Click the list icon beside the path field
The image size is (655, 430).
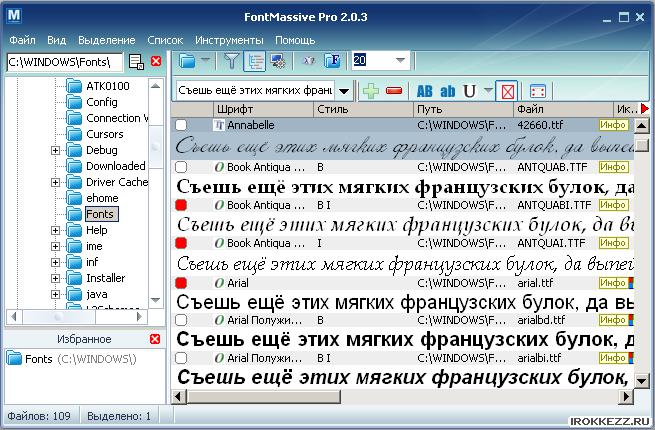pyautogui.click(x=136, y=61)
